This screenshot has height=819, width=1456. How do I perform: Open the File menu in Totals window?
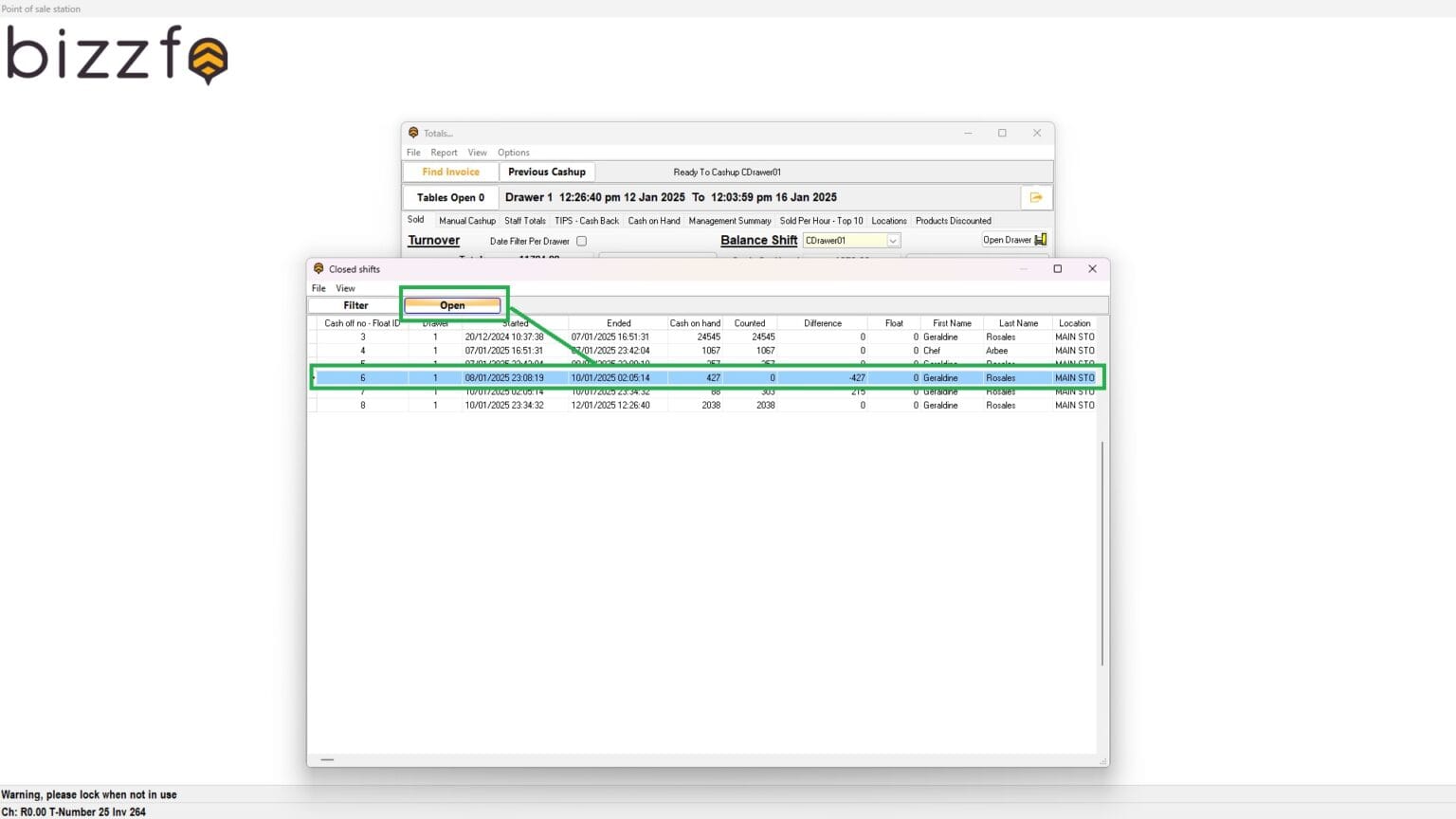click(x=413, y=152)
